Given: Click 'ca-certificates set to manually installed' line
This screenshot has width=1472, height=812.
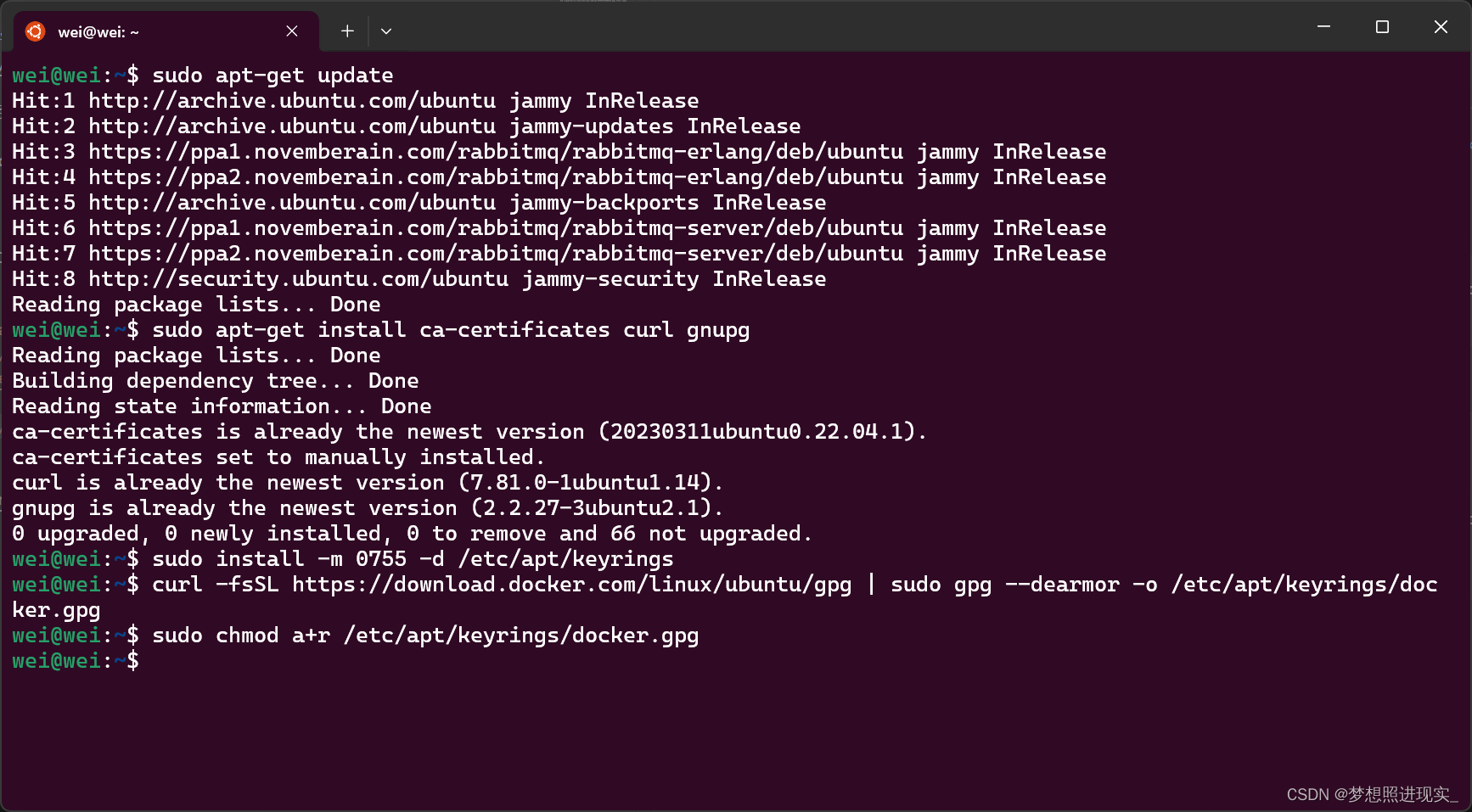Looking at the screenshot, I should [278, 457].
